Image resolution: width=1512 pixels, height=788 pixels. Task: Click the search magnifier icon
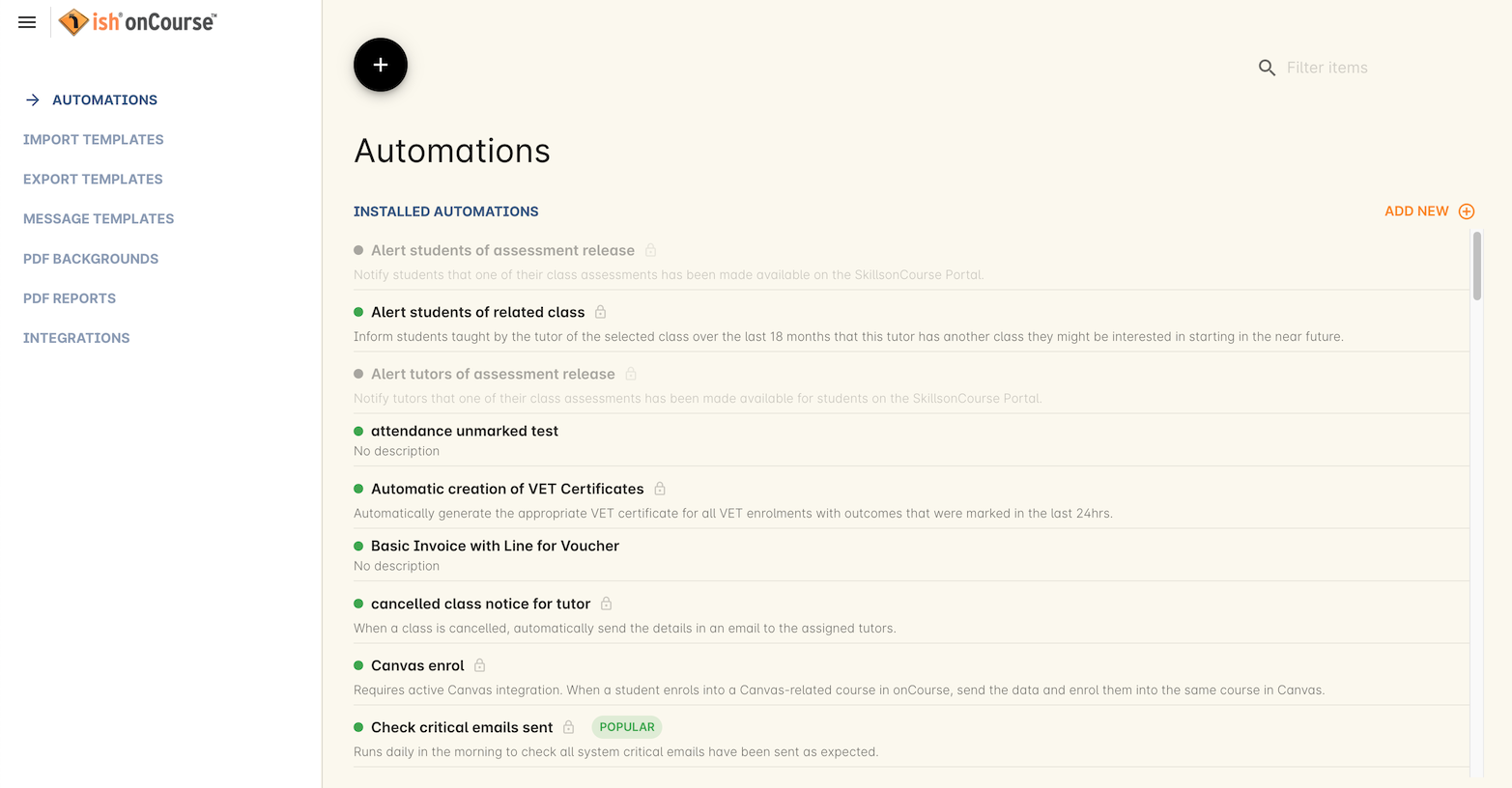pyautogui.click(x=1267, y=68)
